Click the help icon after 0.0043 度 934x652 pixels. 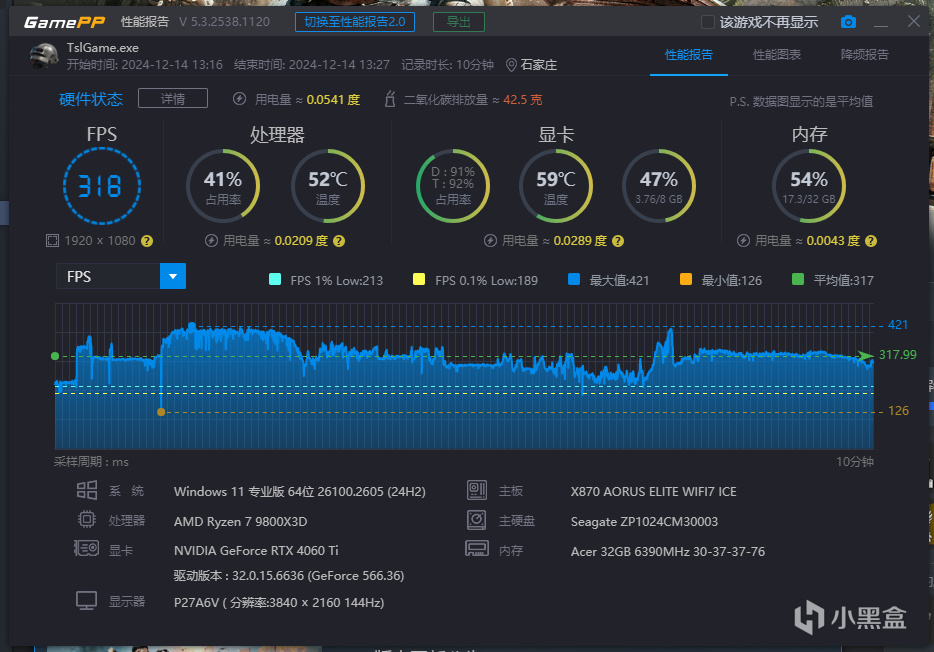click(871, 241)
